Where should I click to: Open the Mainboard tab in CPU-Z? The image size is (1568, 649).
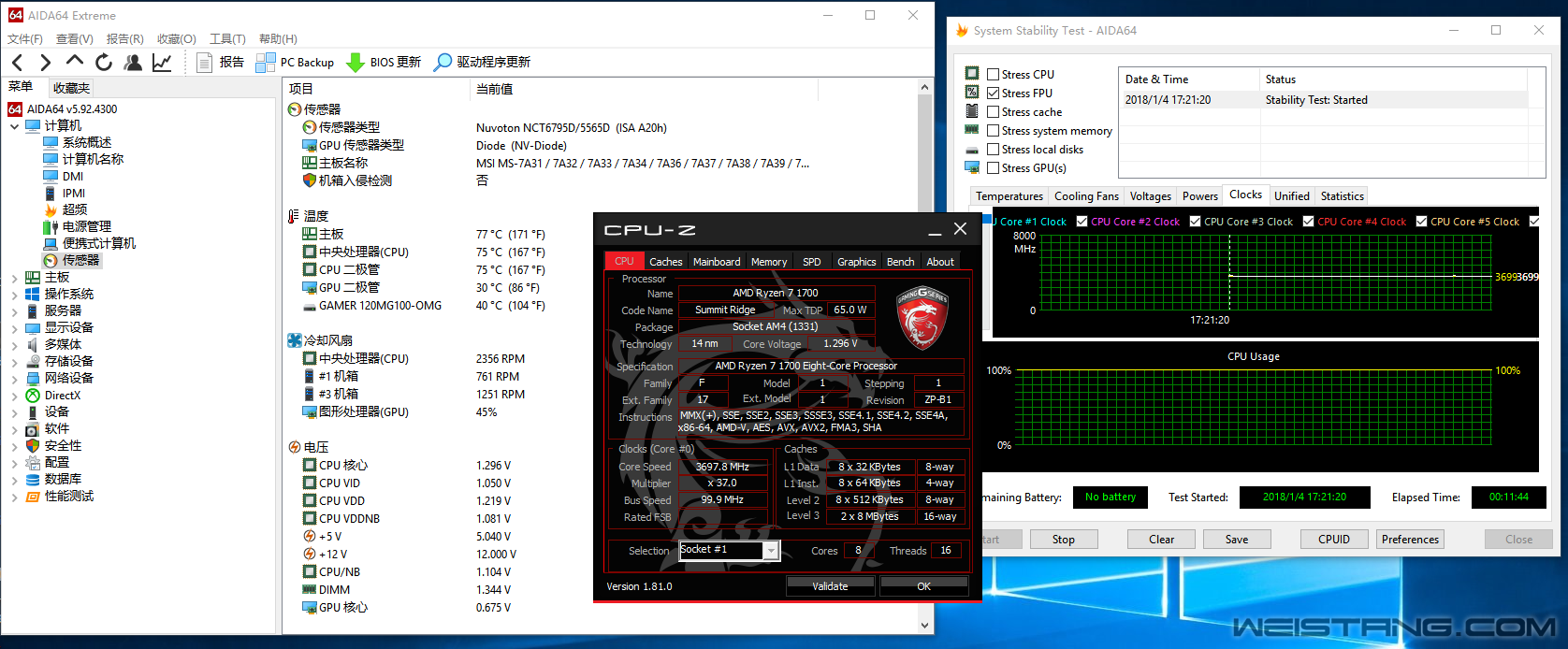click(716, 262)
